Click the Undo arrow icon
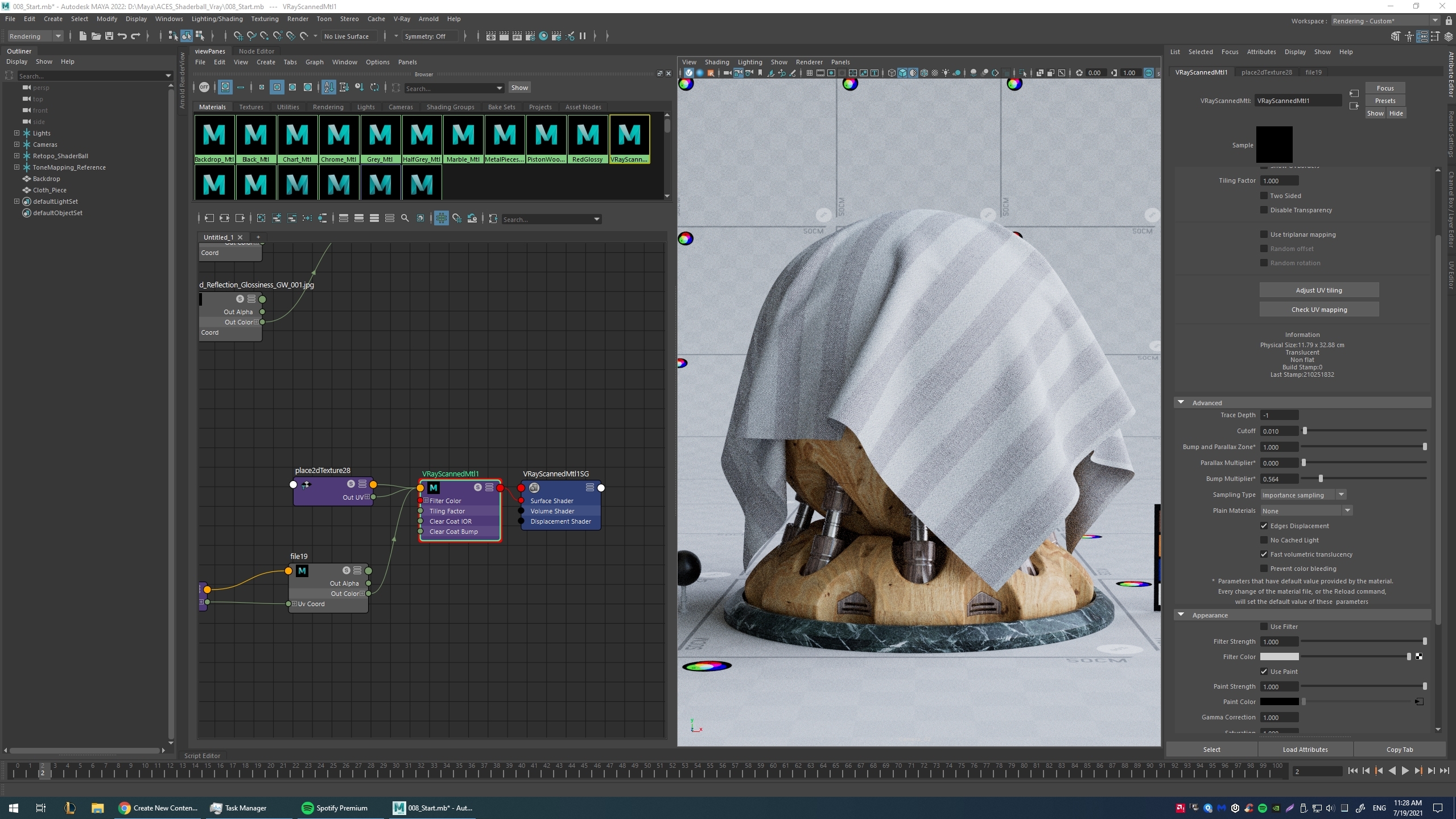The height and width of the screenshot is (819, 1456). (x=122, y=36)
